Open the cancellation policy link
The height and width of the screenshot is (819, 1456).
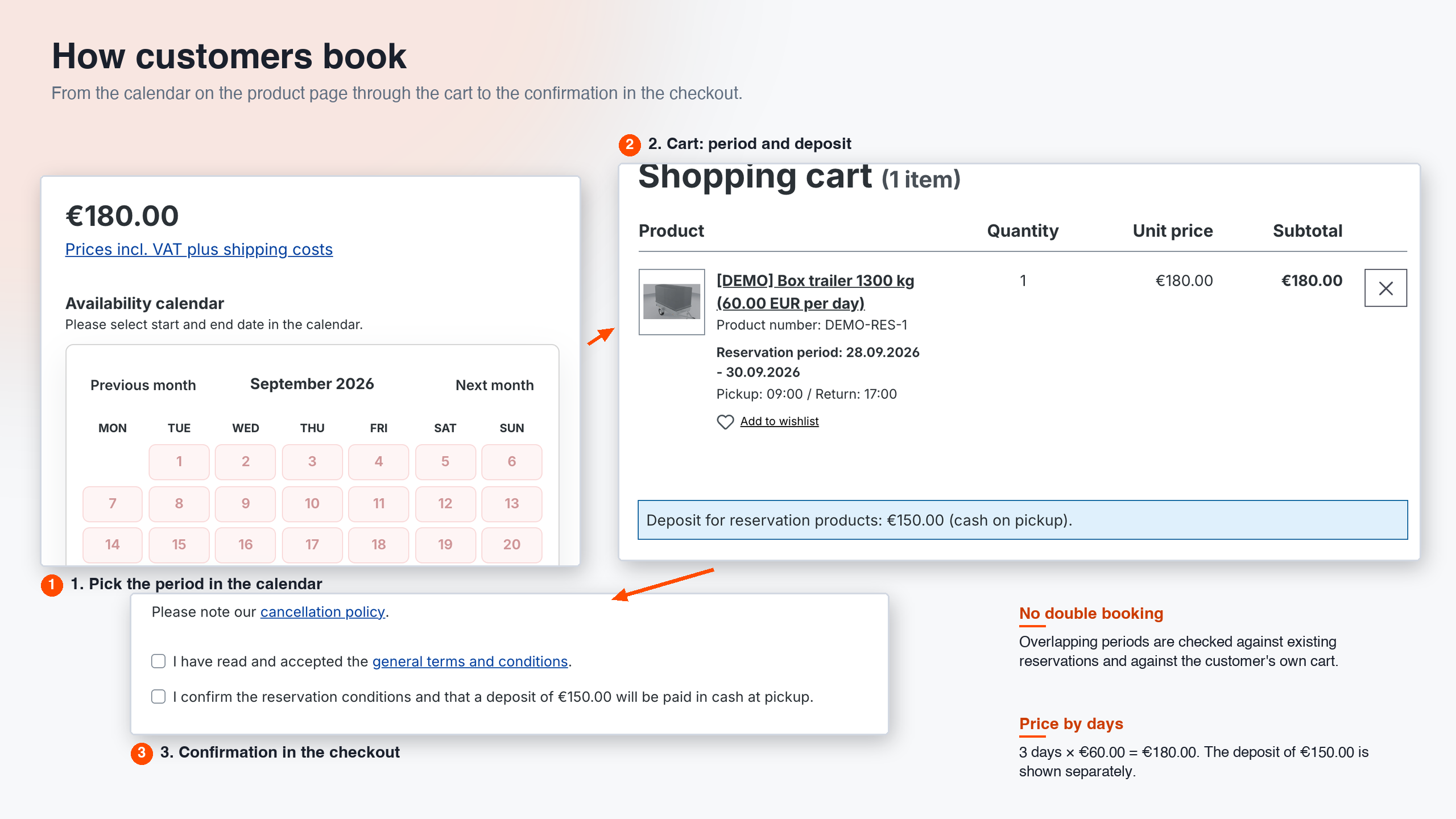coord(322,612)
